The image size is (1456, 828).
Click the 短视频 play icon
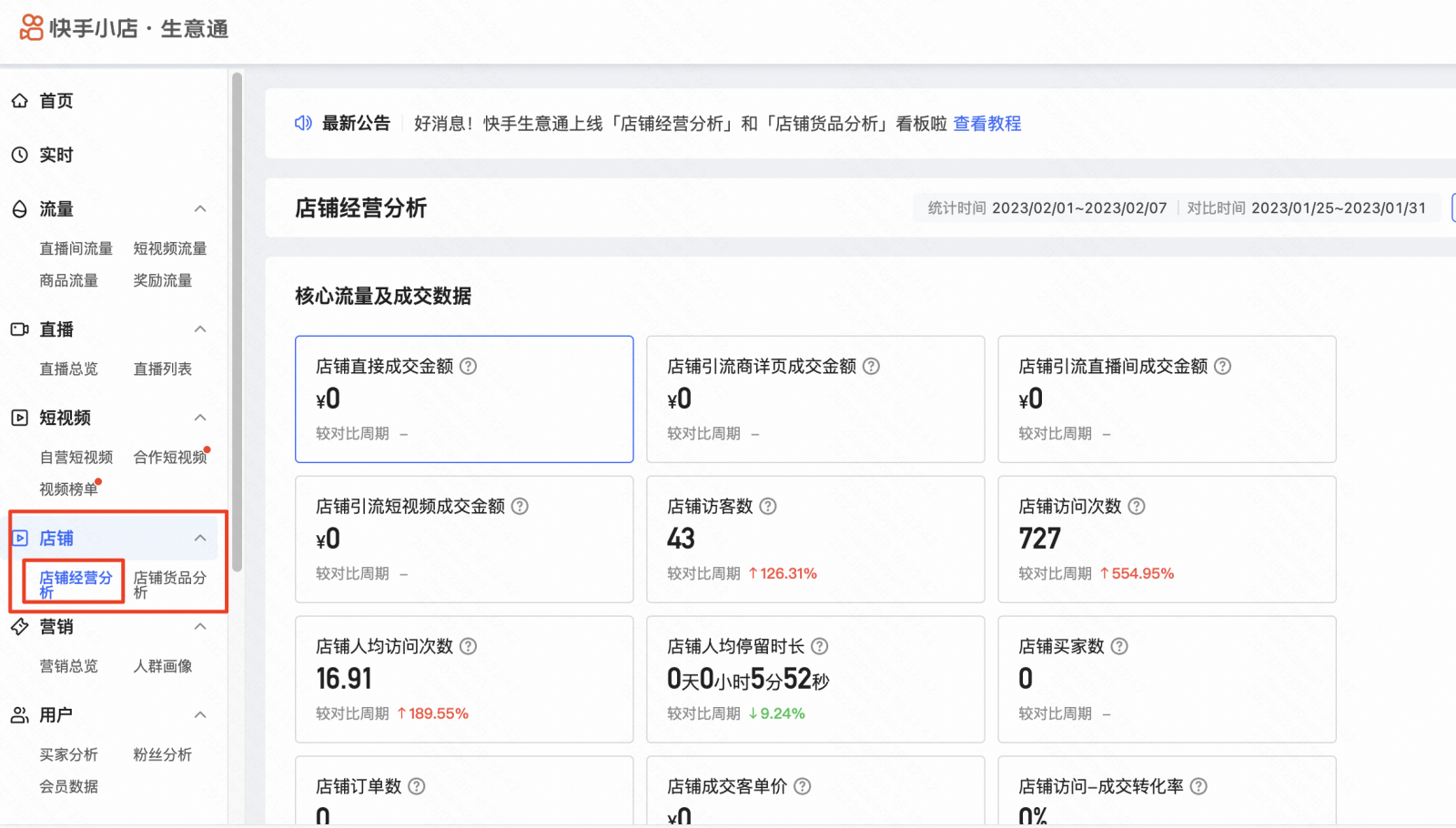[20, 418]
